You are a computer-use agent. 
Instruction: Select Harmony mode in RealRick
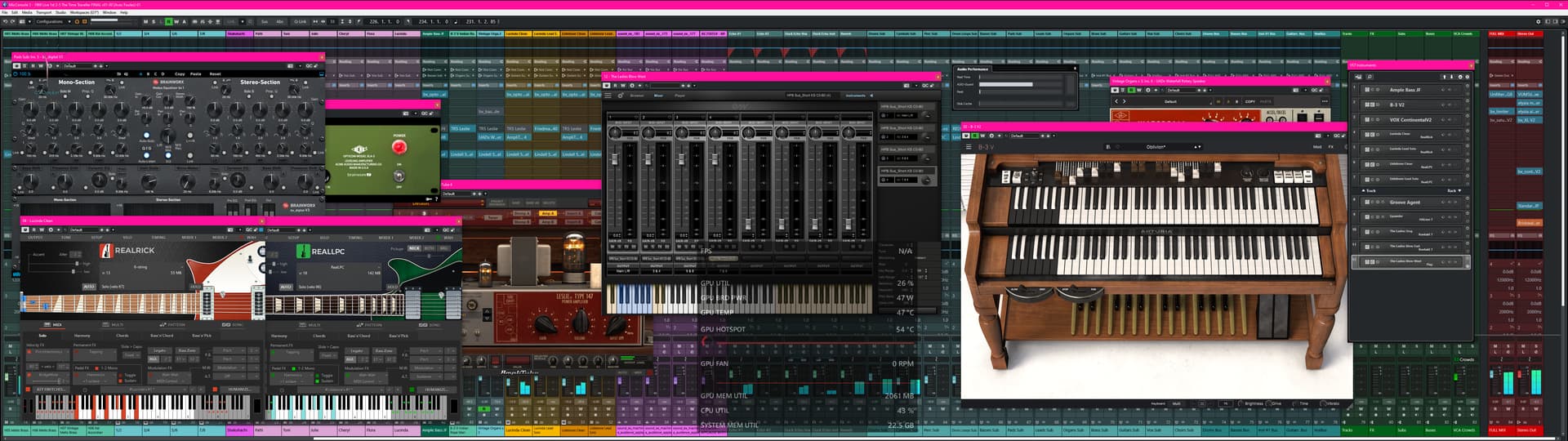(x=82, y=336)
